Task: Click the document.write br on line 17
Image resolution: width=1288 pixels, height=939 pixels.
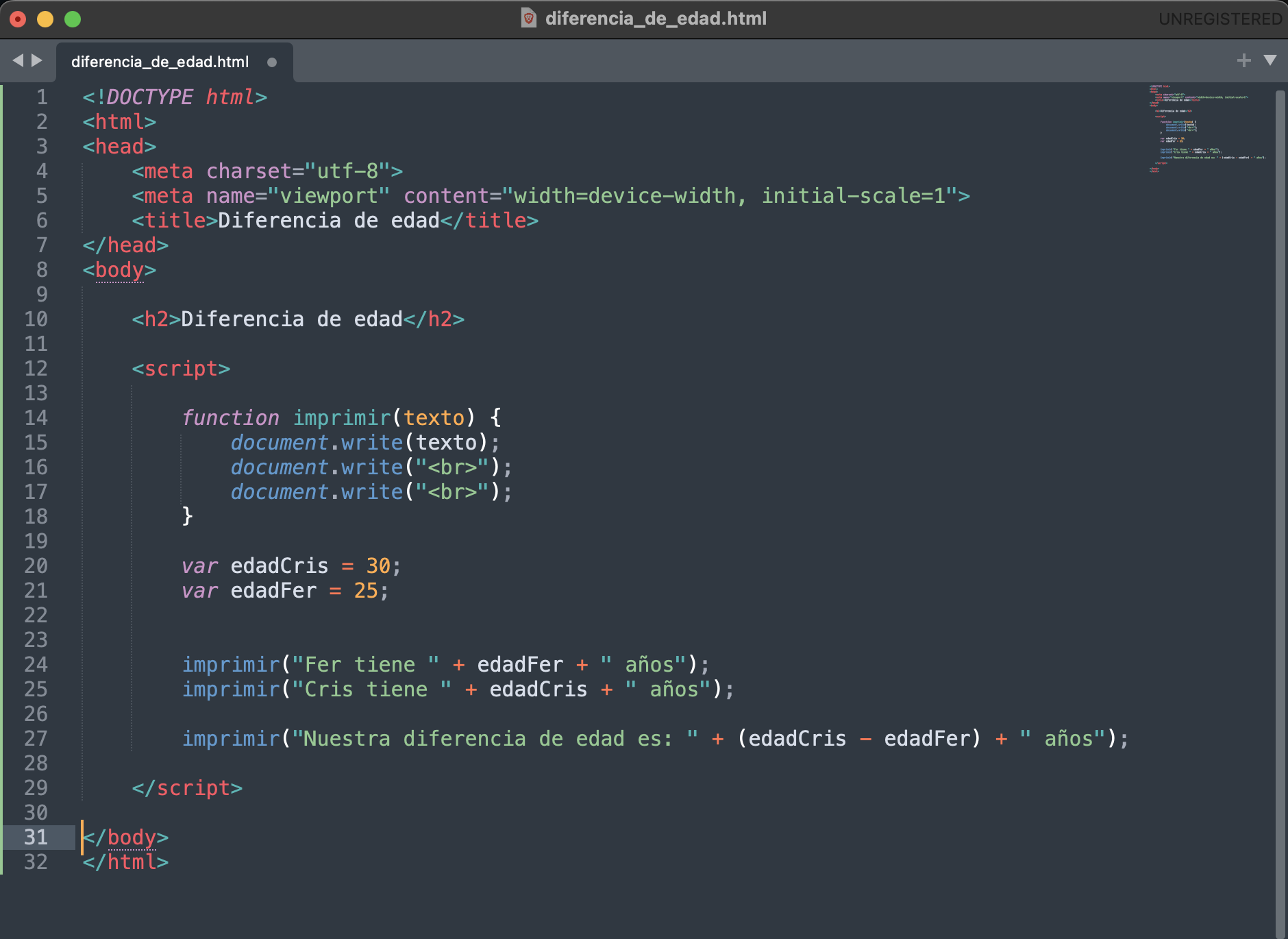Action: click(x=372, y=491)
